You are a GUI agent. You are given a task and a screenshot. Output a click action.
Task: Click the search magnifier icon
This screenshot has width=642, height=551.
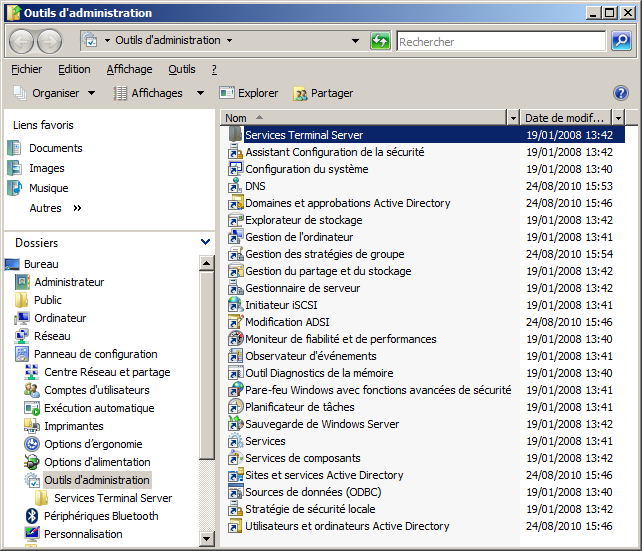(x=621, y=41)
